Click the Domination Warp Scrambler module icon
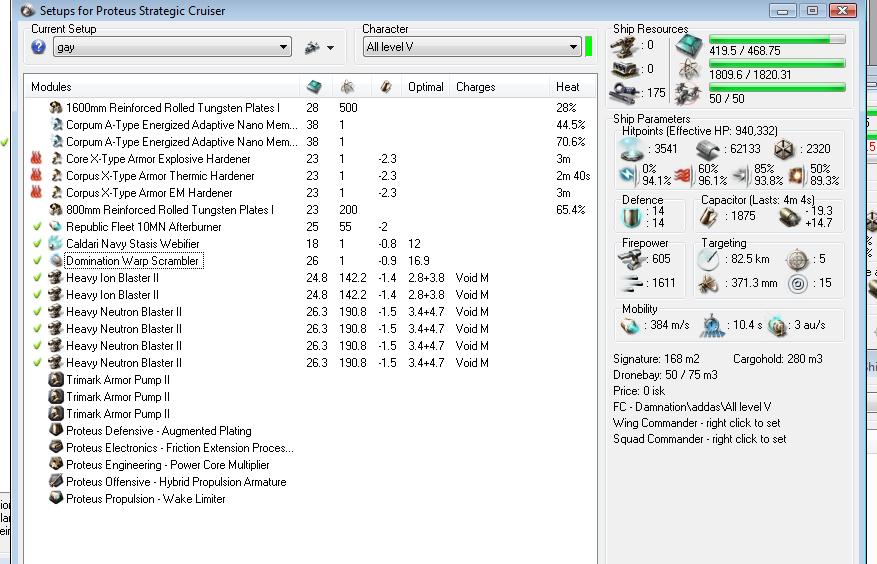 coord(55,260)
